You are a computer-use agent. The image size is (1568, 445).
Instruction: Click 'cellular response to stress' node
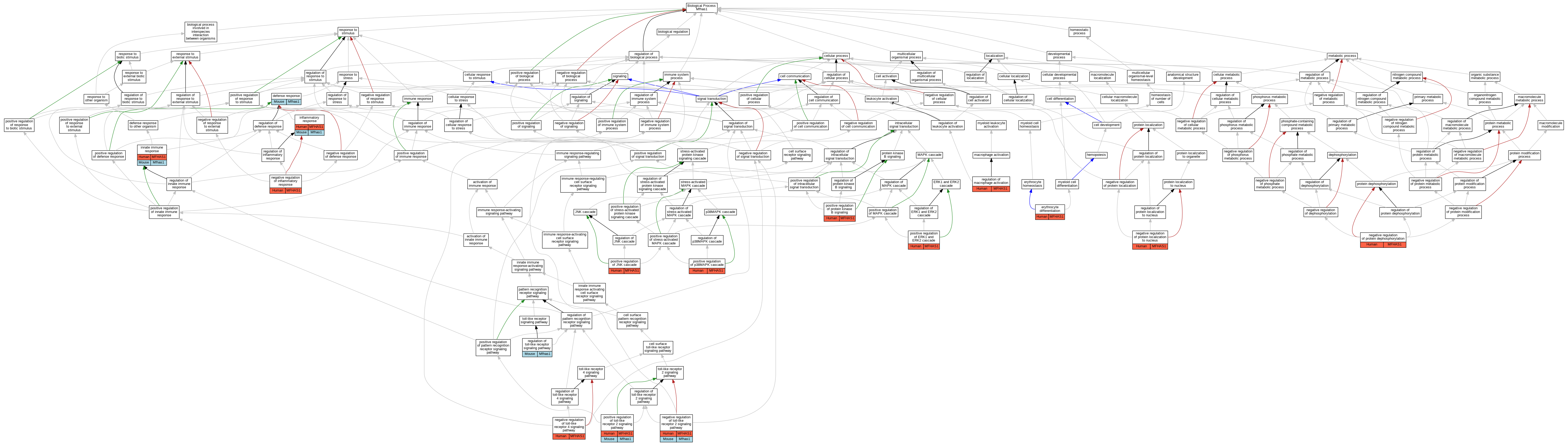pyautogui.click(x=462, y=98)
